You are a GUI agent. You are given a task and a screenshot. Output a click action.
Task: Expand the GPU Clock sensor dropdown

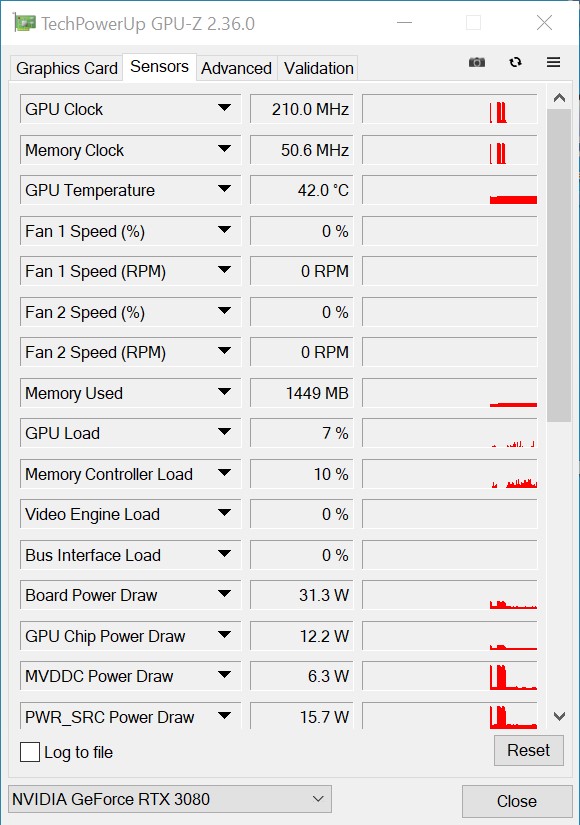[224, 108]
